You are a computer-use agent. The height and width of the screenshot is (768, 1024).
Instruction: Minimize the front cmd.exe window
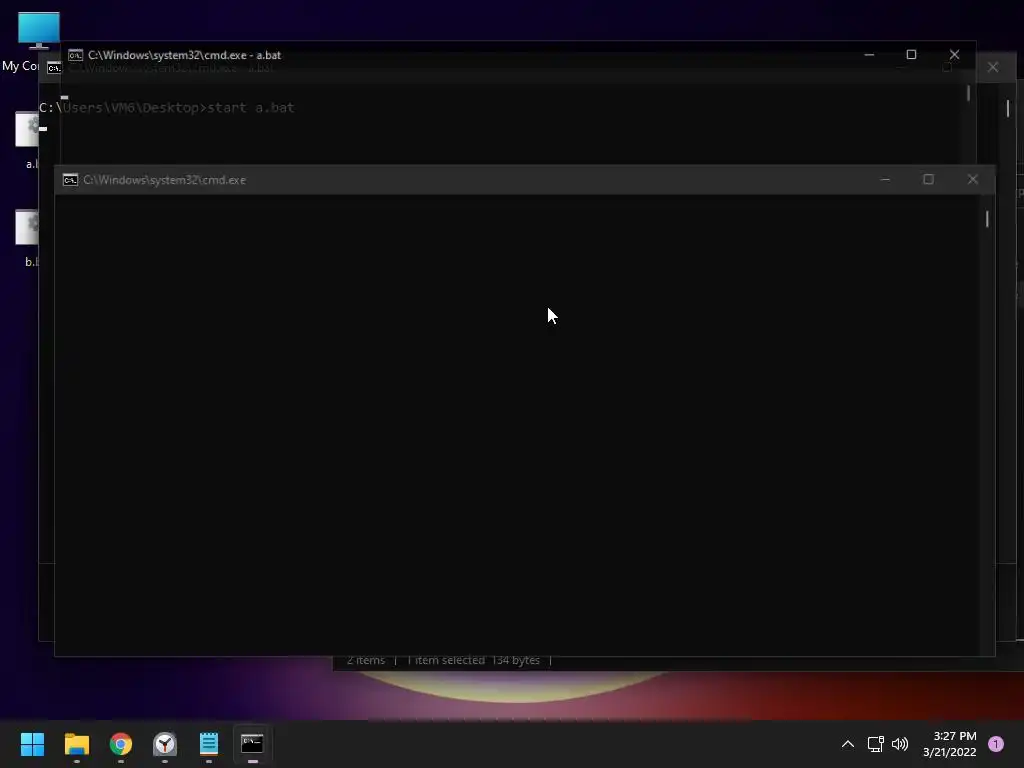tap(885, 180)
